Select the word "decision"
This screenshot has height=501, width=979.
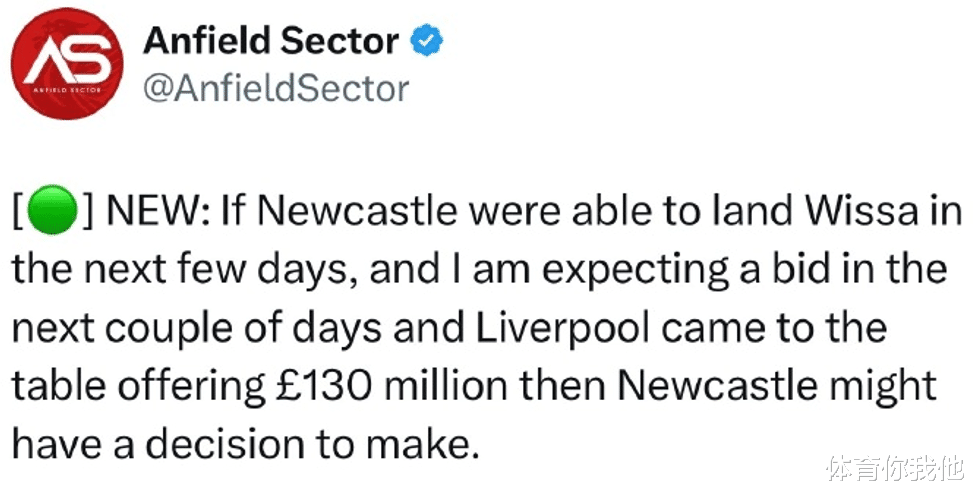(x=225, y=445)
